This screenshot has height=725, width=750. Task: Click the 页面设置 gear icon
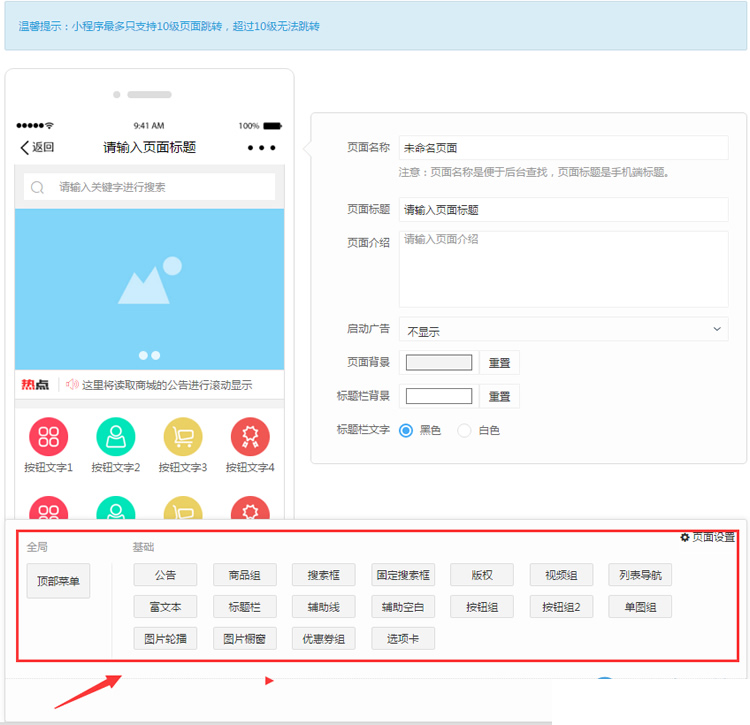click(x=685, y=538)
